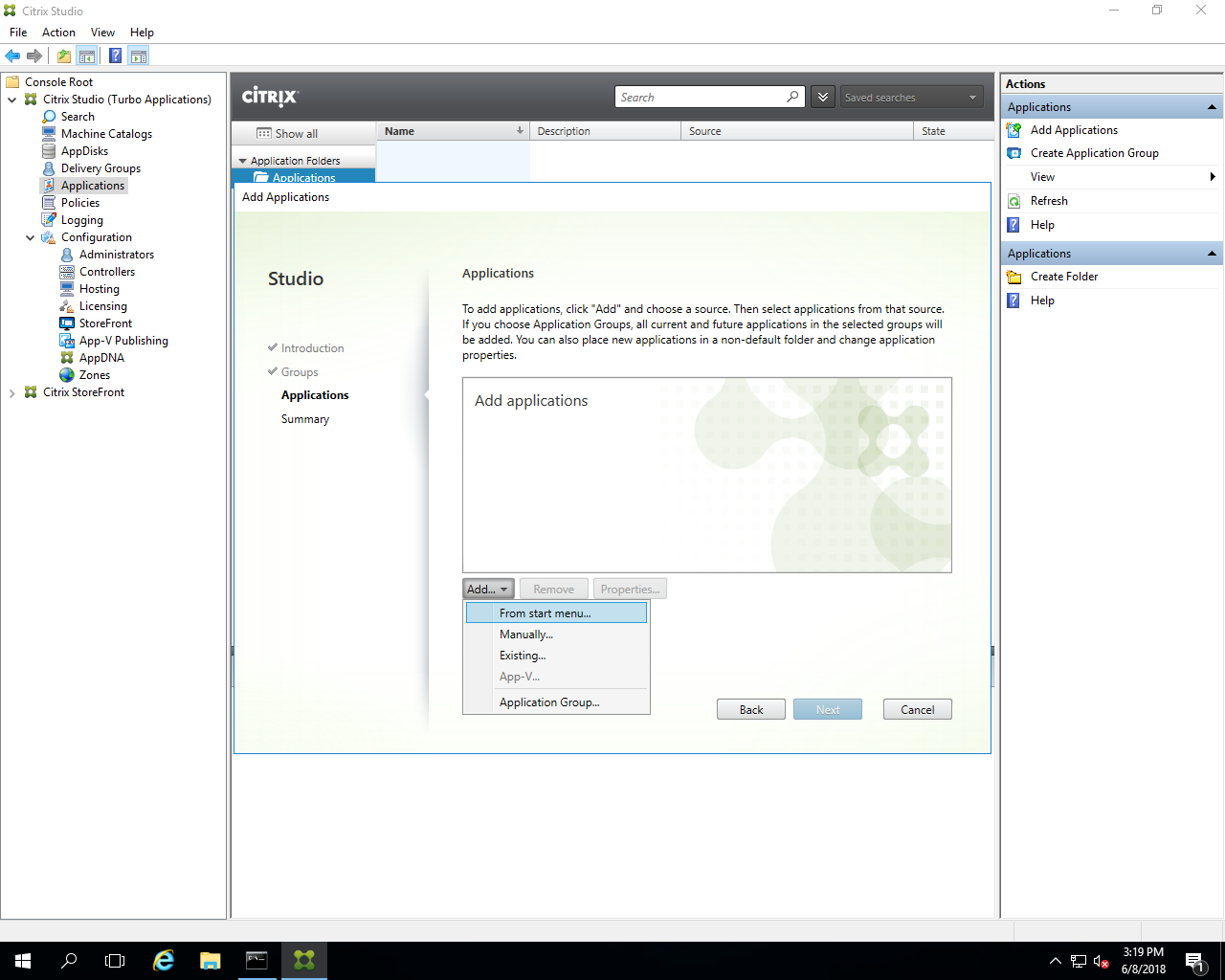1225x980 pixels.
Task: Click the Cancel button in Add Applications wizard
Action: click(916, 709)
